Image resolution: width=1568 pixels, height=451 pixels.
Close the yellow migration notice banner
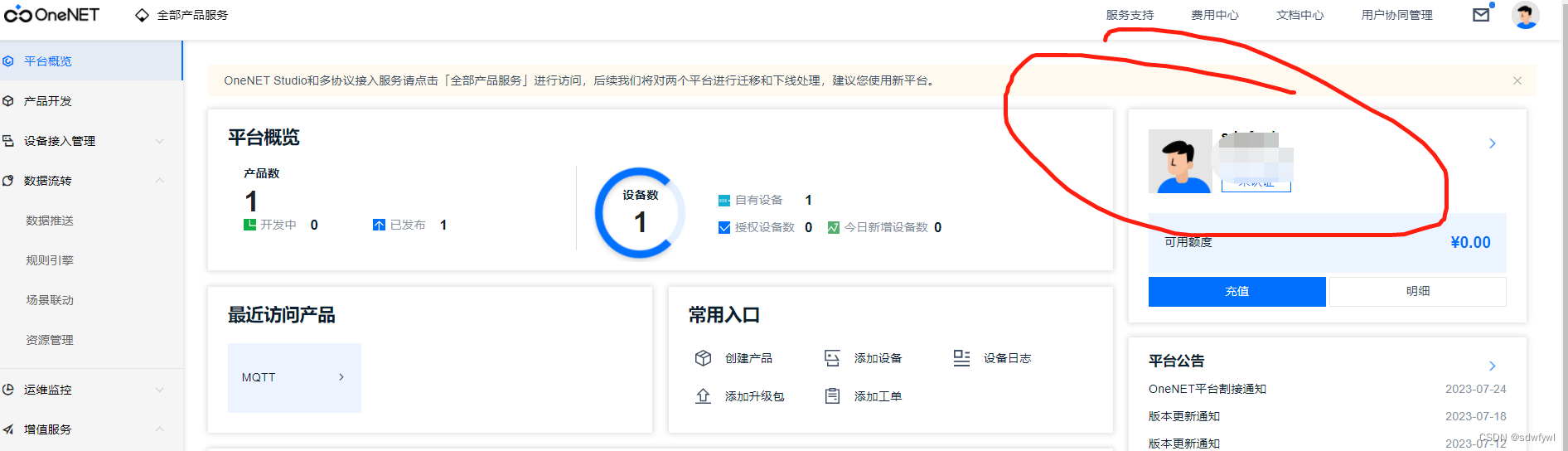(x=1517, y=80)
